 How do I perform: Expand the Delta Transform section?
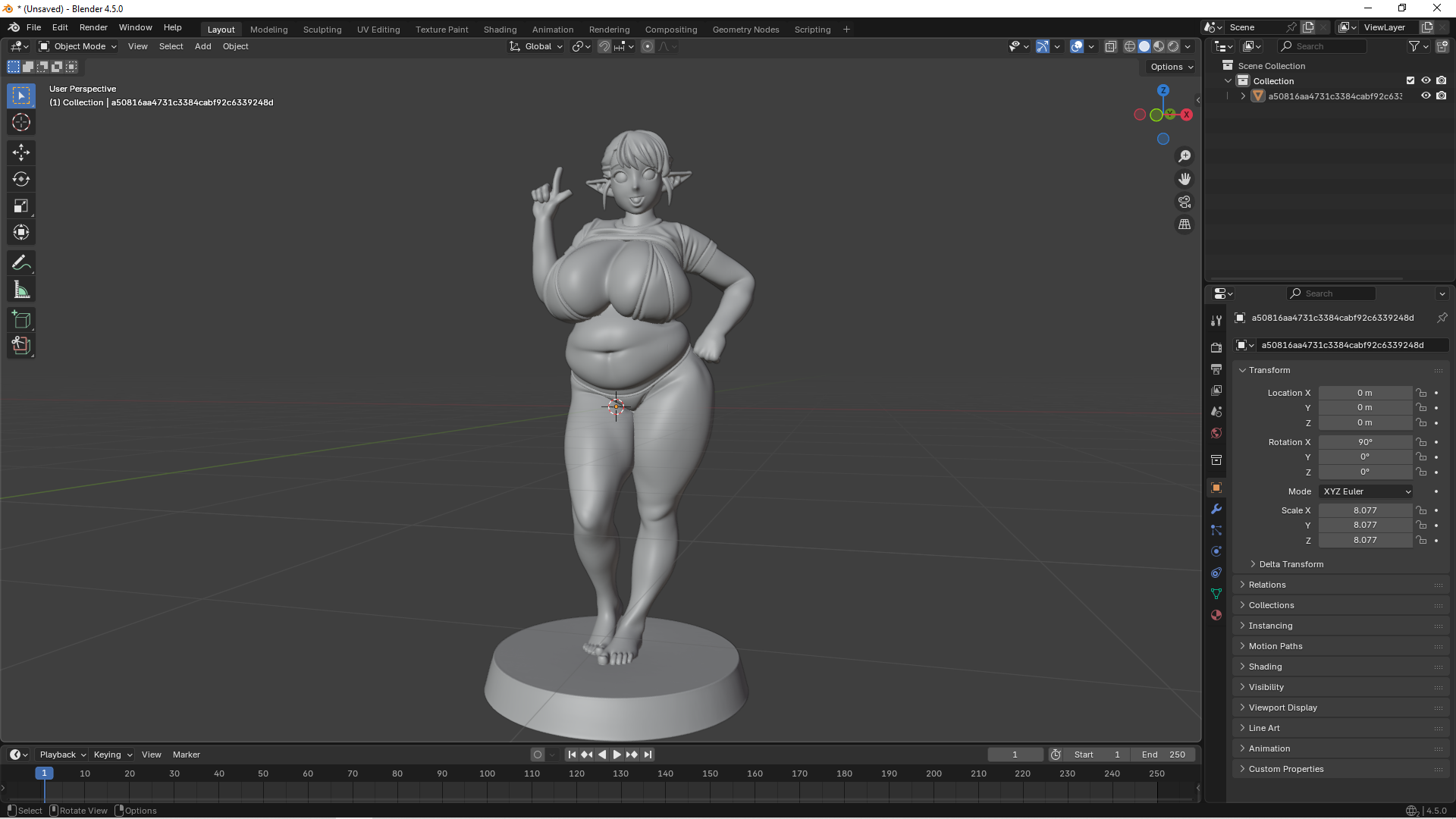pos(1291,564)
